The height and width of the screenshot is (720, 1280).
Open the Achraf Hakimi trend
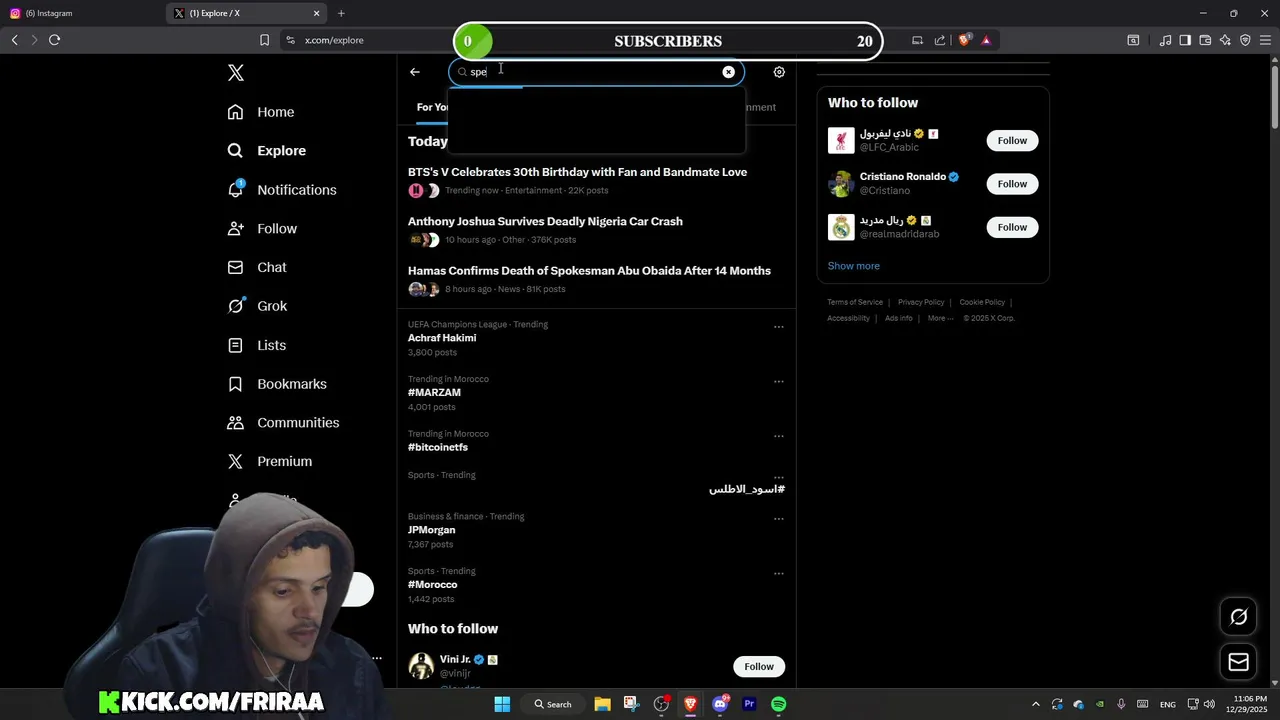coord(442,338)
